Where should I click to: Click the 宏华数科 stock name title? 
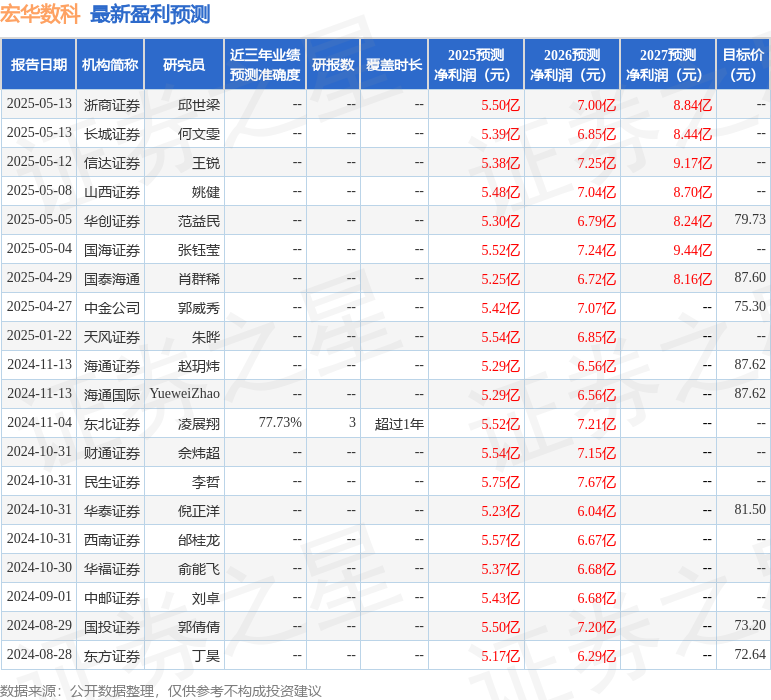(40, 14)
